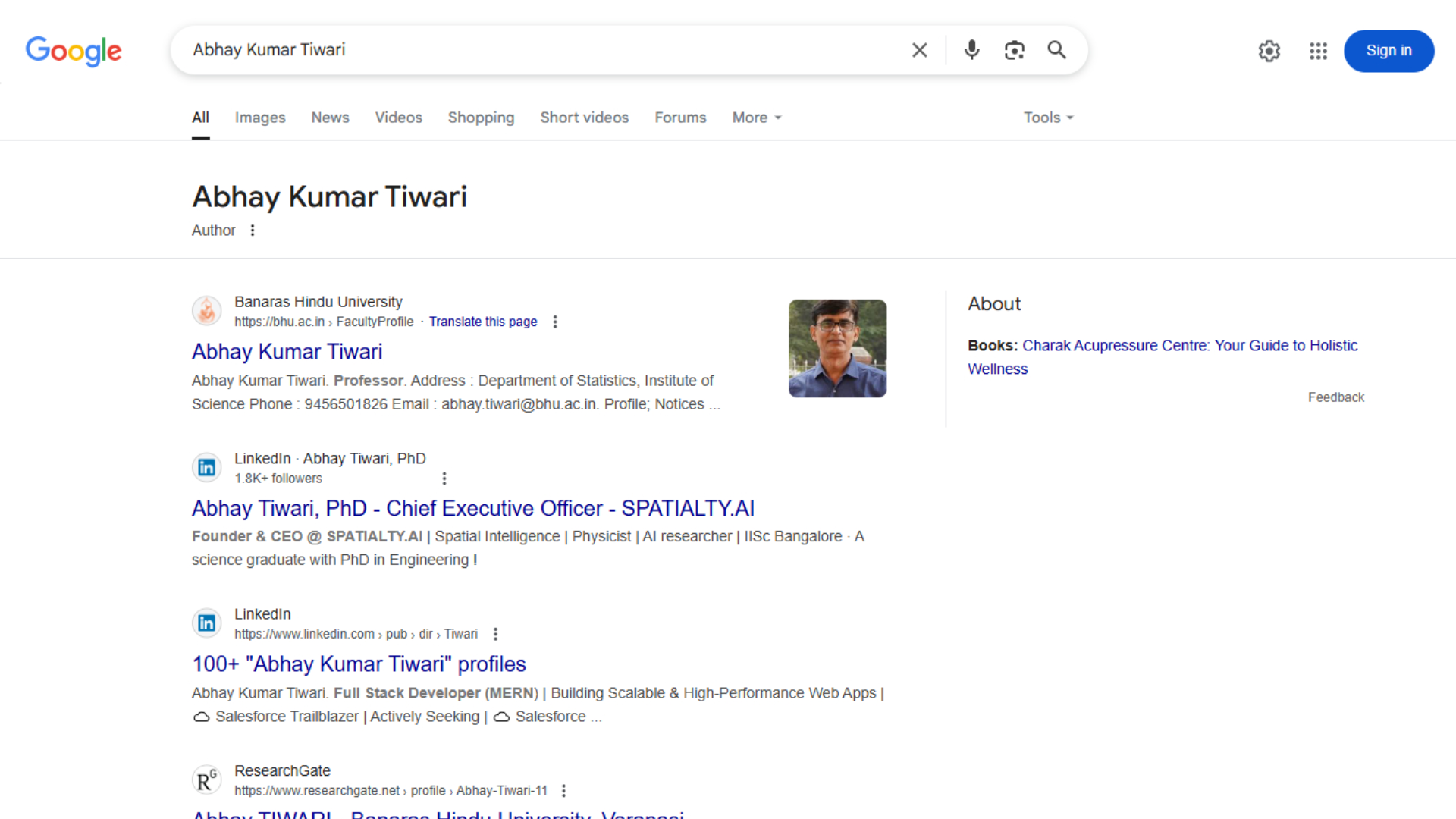The width and height of the screenshot is (1456, 819).
Task: Open the Google apps grid icon
Action: [x=1318, y=51]
